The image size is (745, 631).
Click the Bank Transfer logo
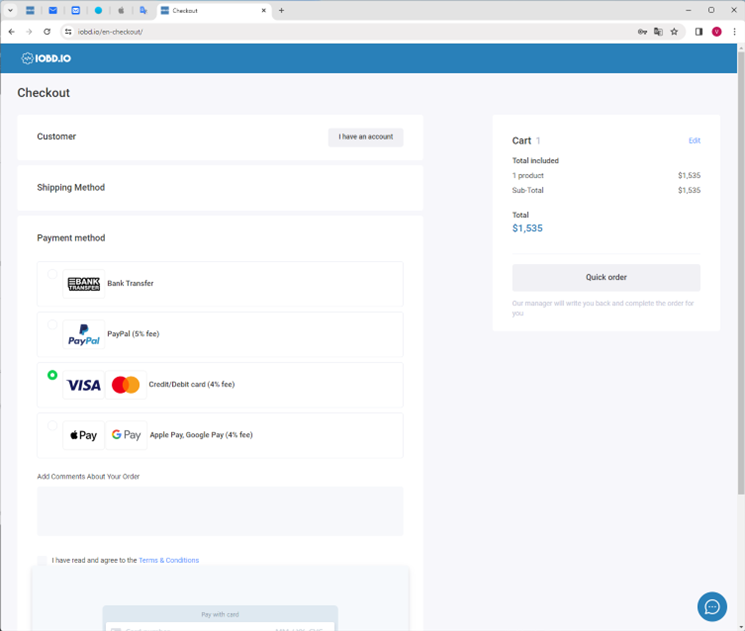point(84,284)
